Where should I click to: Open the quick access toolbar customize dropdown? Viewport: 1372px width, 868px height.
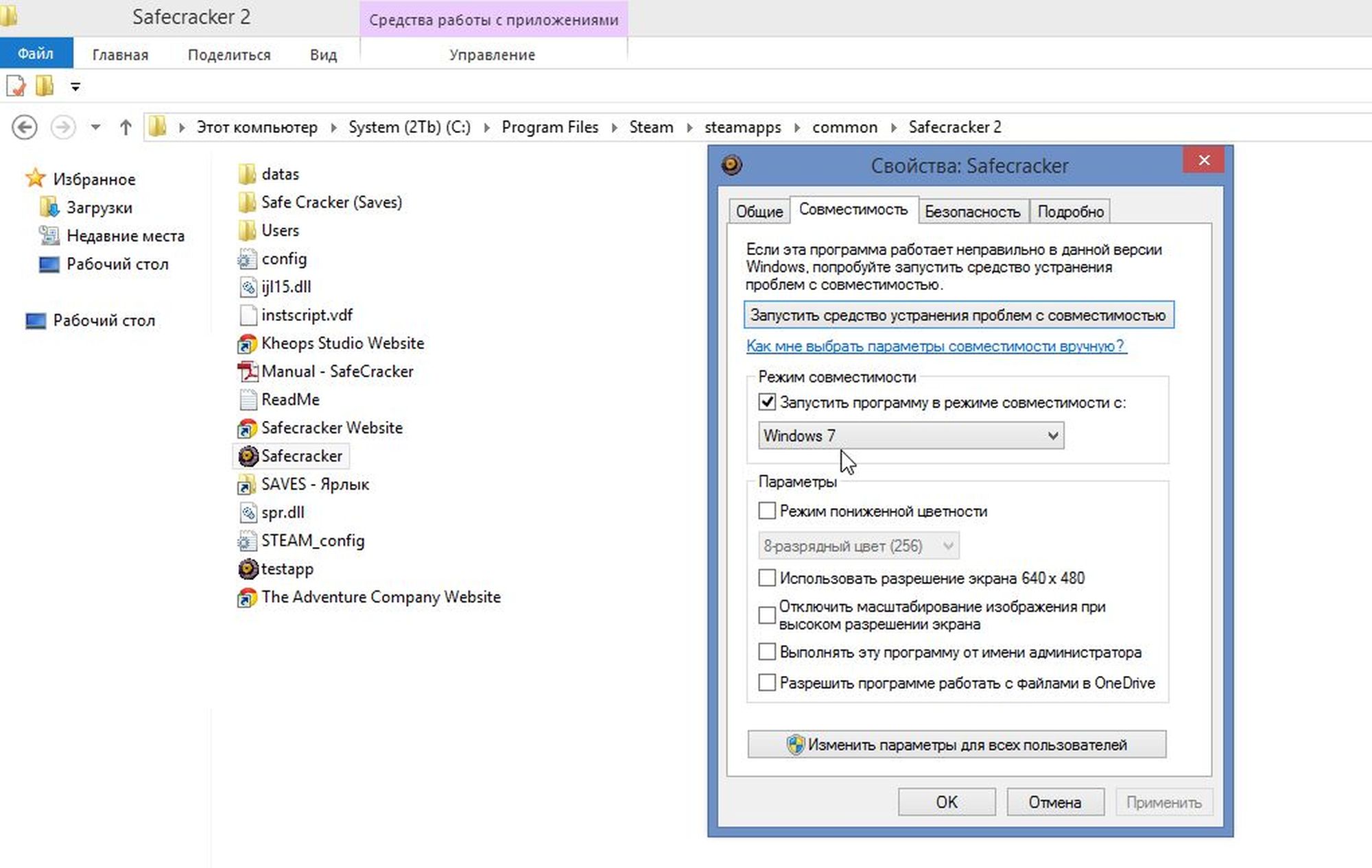click(x=75, y=87)
